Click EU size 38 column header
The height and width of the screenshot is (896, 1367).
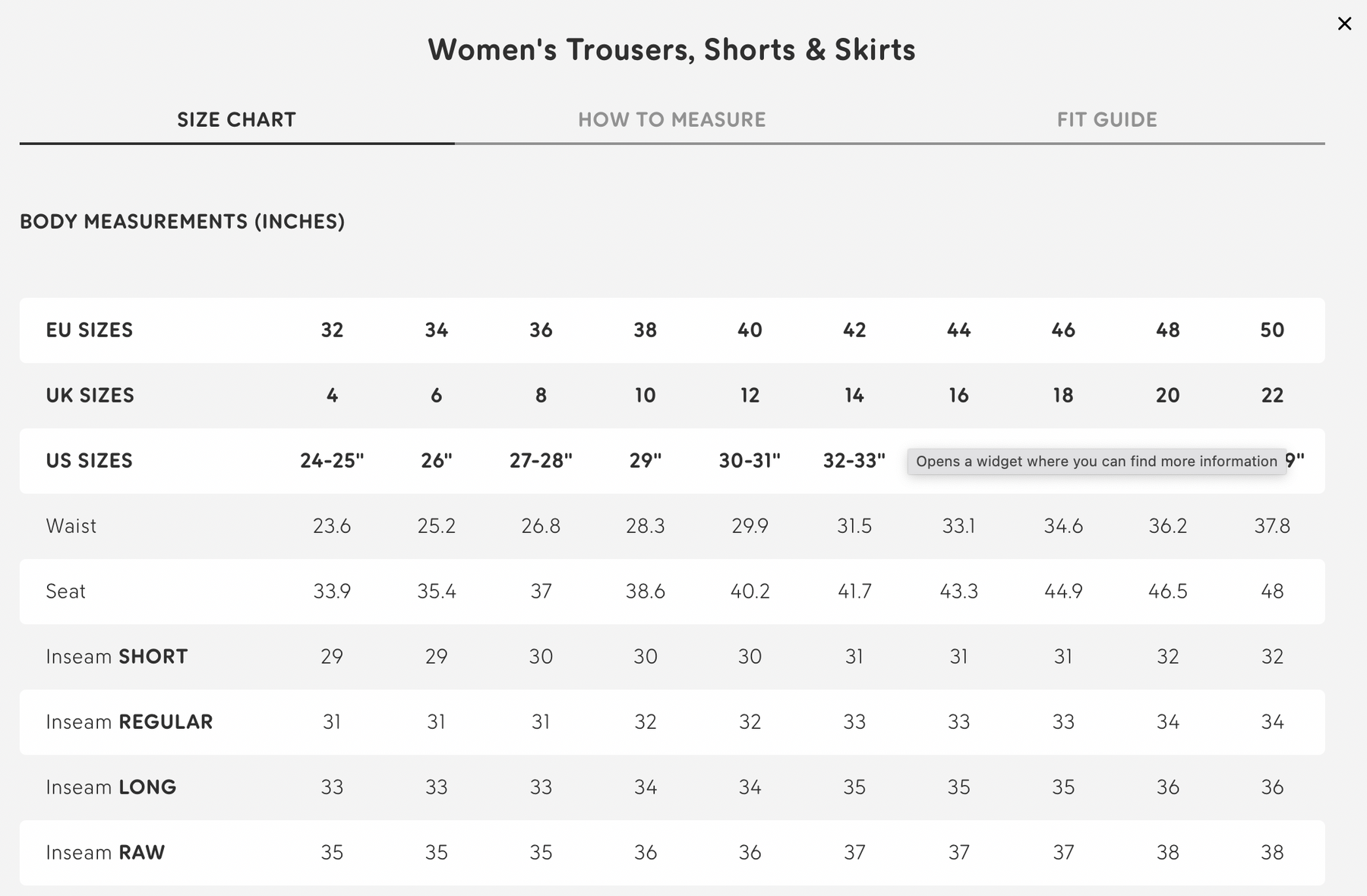pos(645,330)
